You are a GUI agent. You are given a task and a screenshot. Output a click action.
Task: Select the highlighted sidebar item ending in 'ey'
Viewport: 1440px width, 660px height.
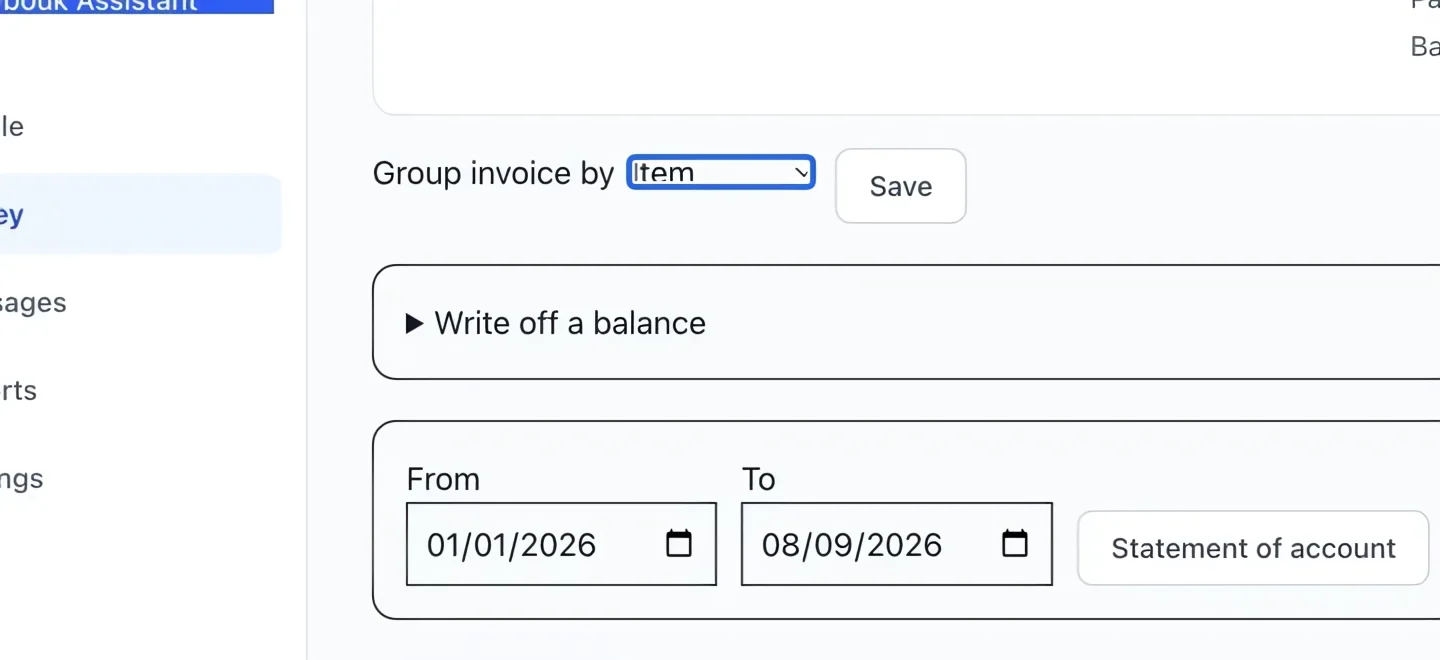[x=140, y=214]
